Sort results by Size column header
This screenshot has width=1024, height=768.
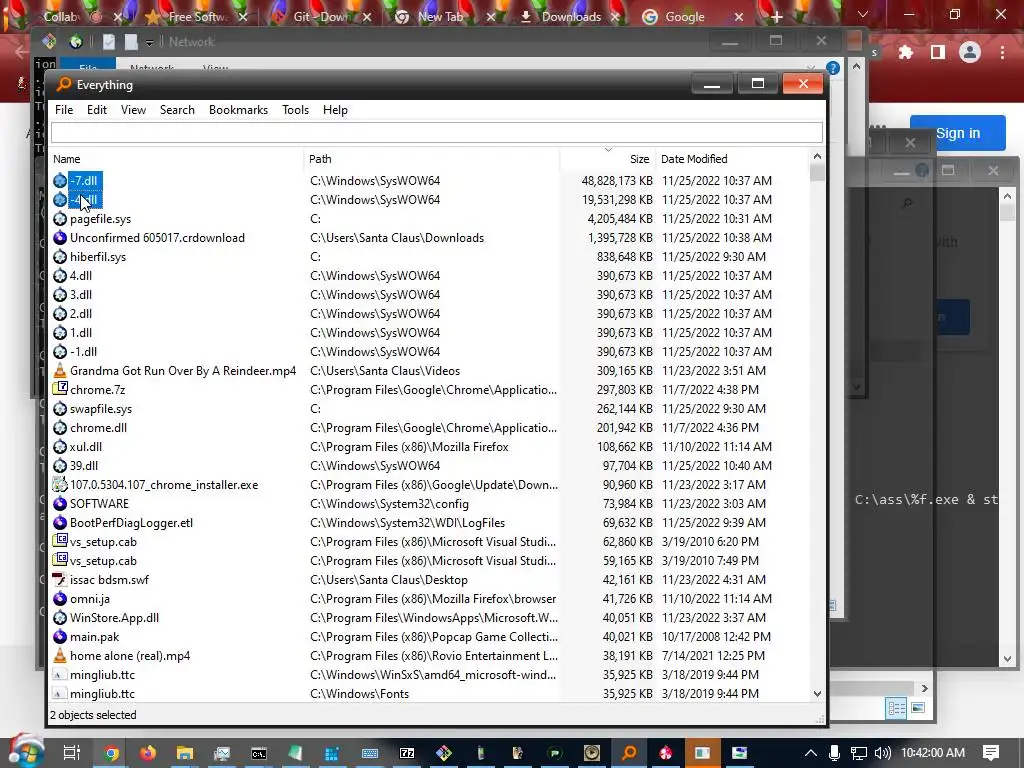608,159
